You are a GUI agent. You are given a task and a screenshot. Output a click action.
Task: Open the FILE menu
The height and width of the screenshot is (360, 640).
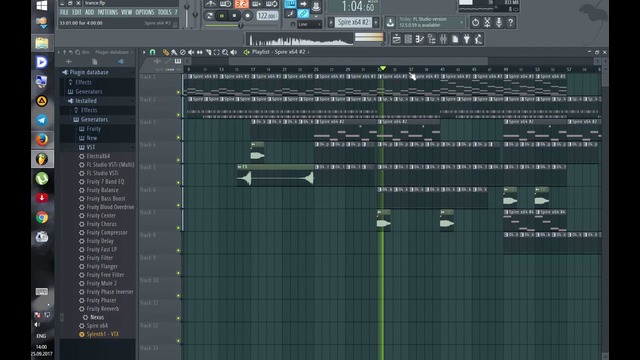coord(64,12)
